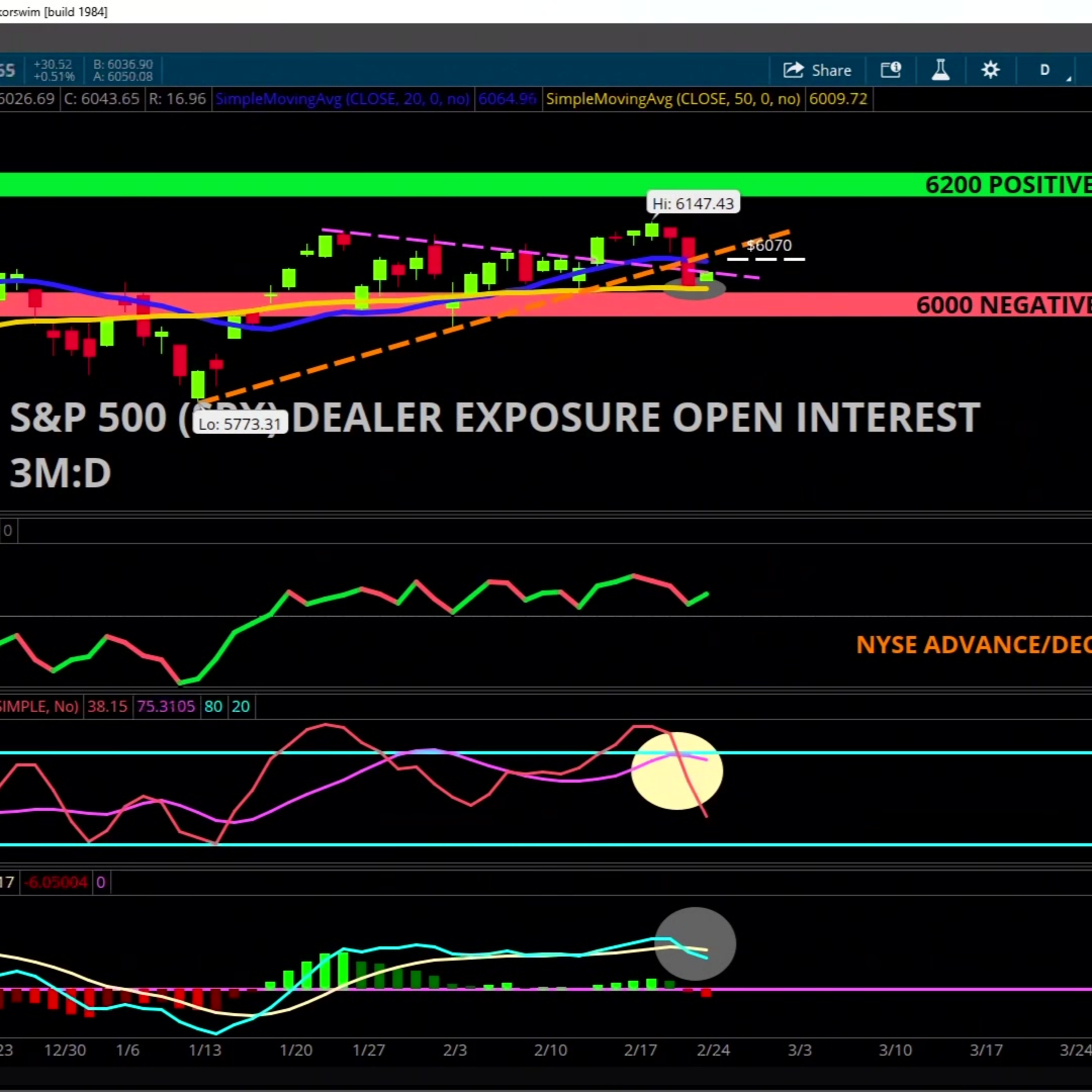
Task: Open the product info window icon
Action: (x=891, y=70)
